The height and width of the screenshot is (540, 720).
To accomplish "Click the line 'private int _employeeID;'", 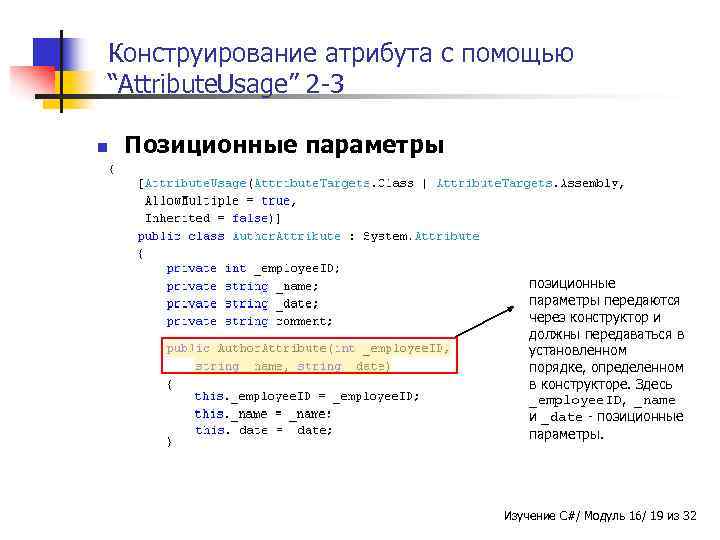I will (x=253, y=268).
